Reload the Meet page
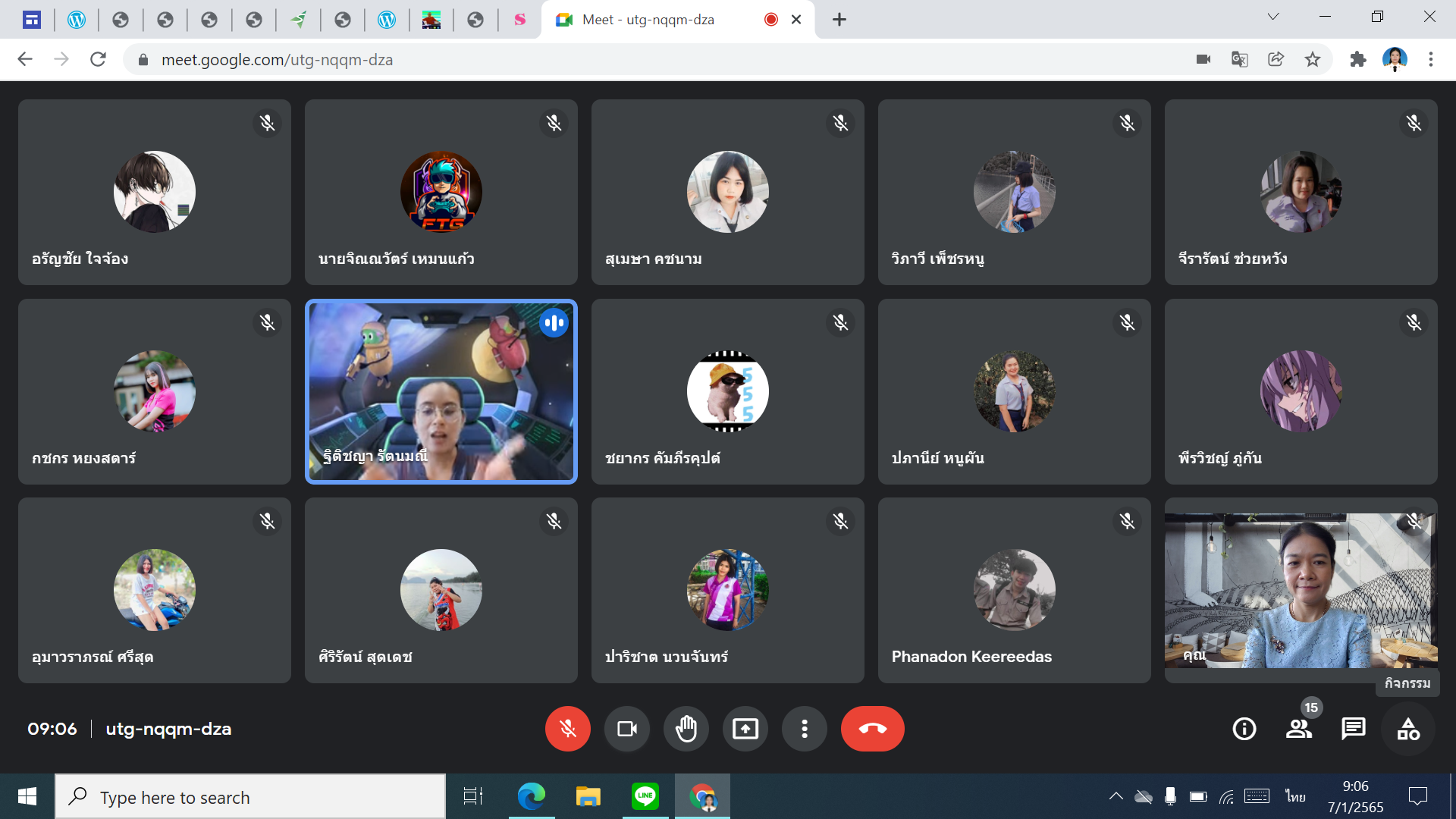The image size is (1456, 819). (x=98, y=59)
